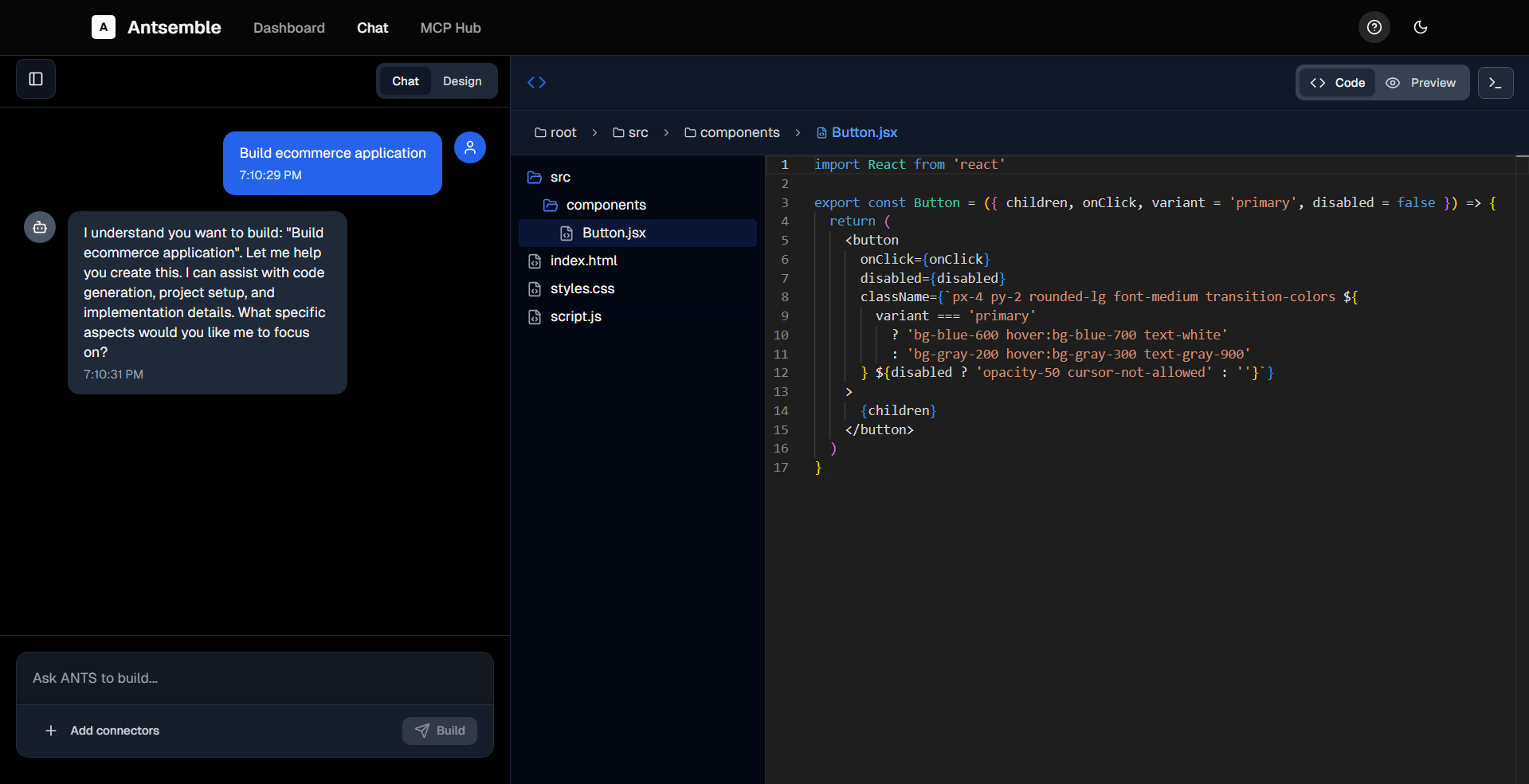
Task: Click the user avatar beside the blue message
Action: coord(469,147)
